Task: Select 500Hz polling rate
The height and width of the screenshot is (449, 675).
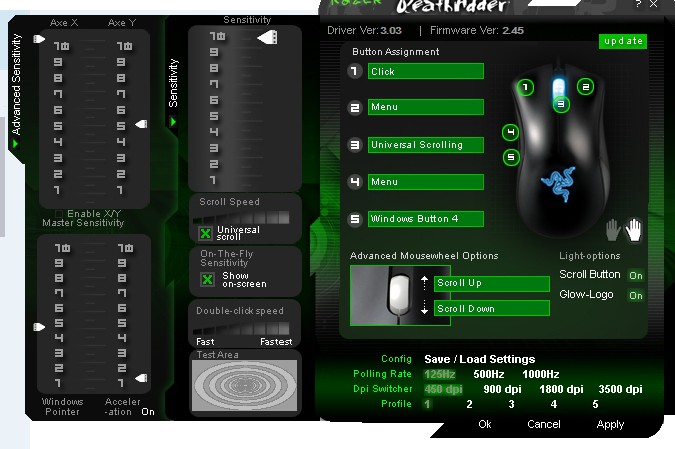Action: [x=489, y=374]
